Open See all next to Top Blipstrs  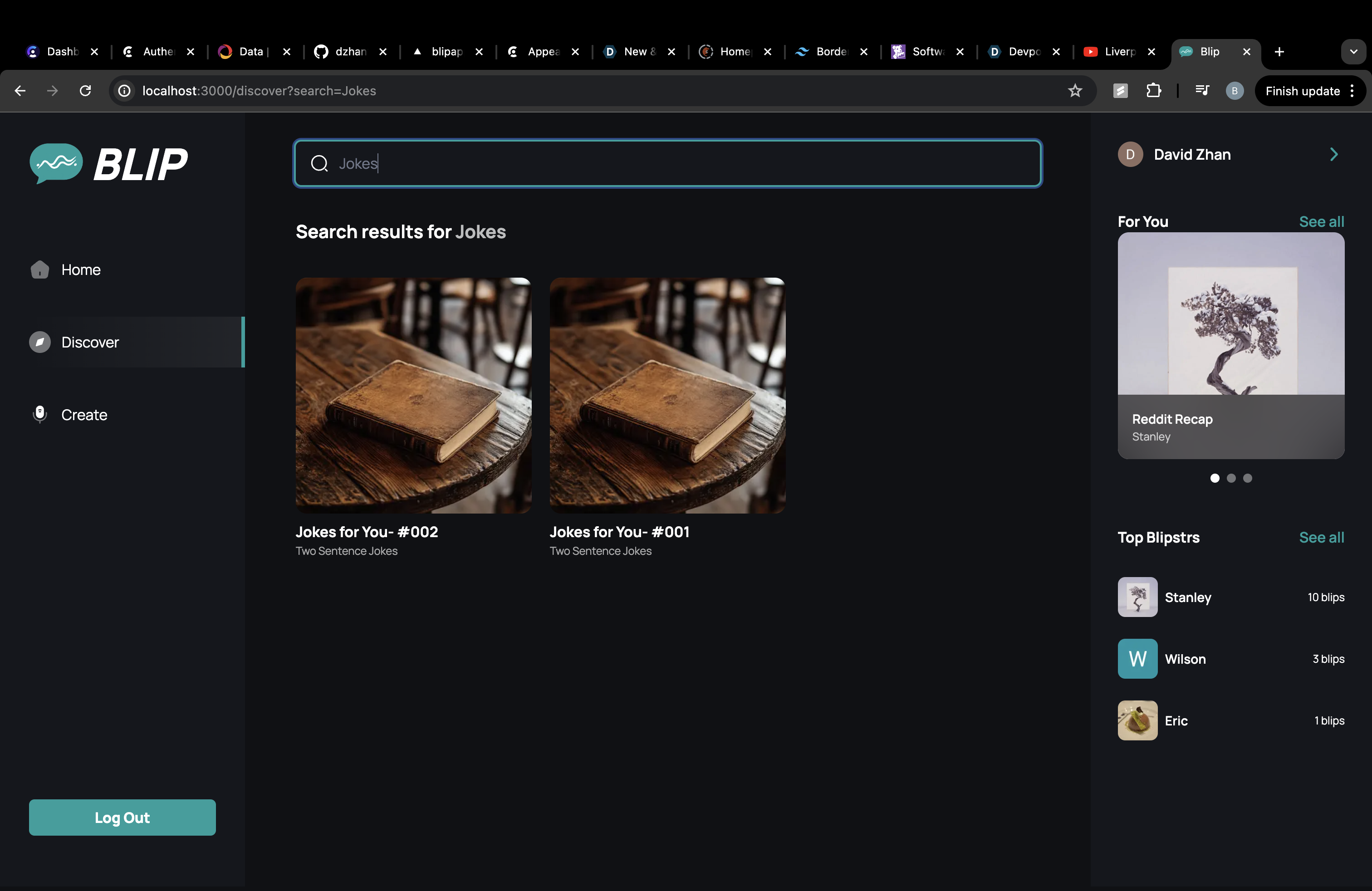pos(1321,537)
